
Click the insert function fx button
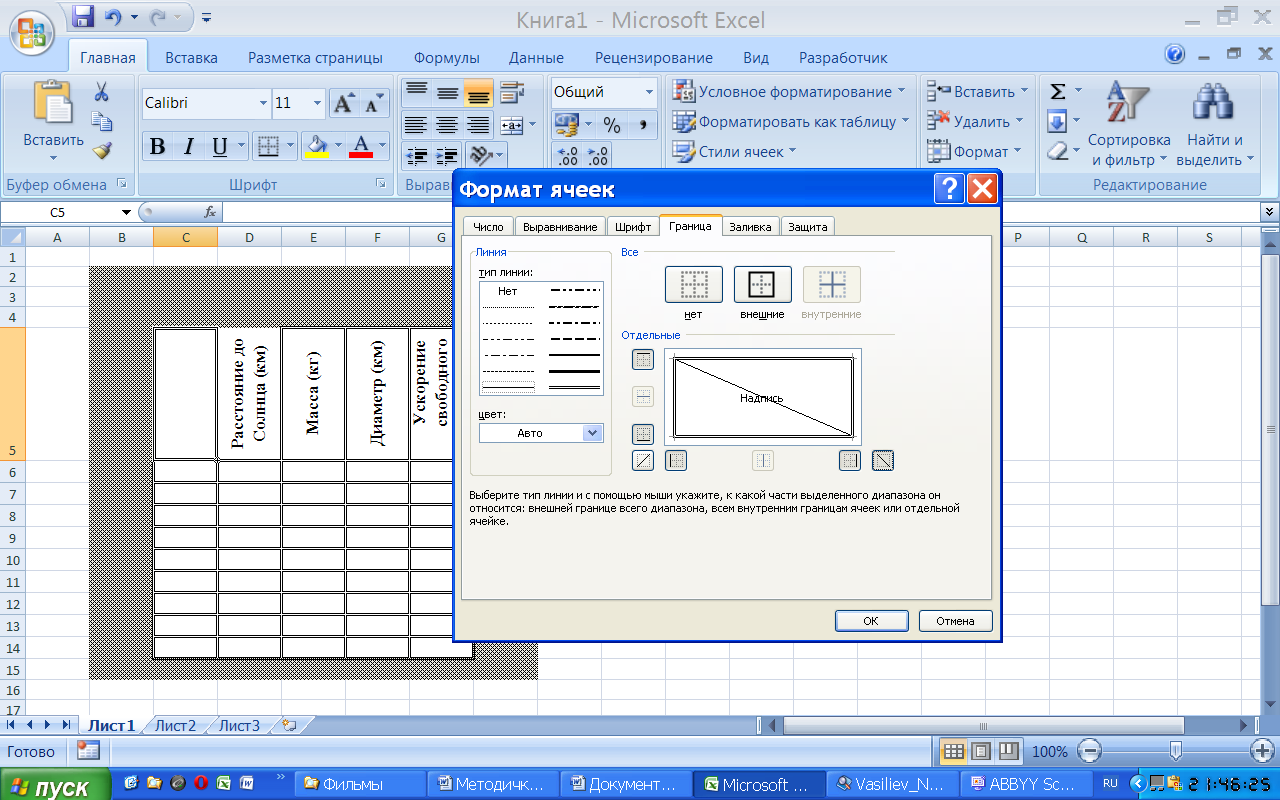(210, 212)
